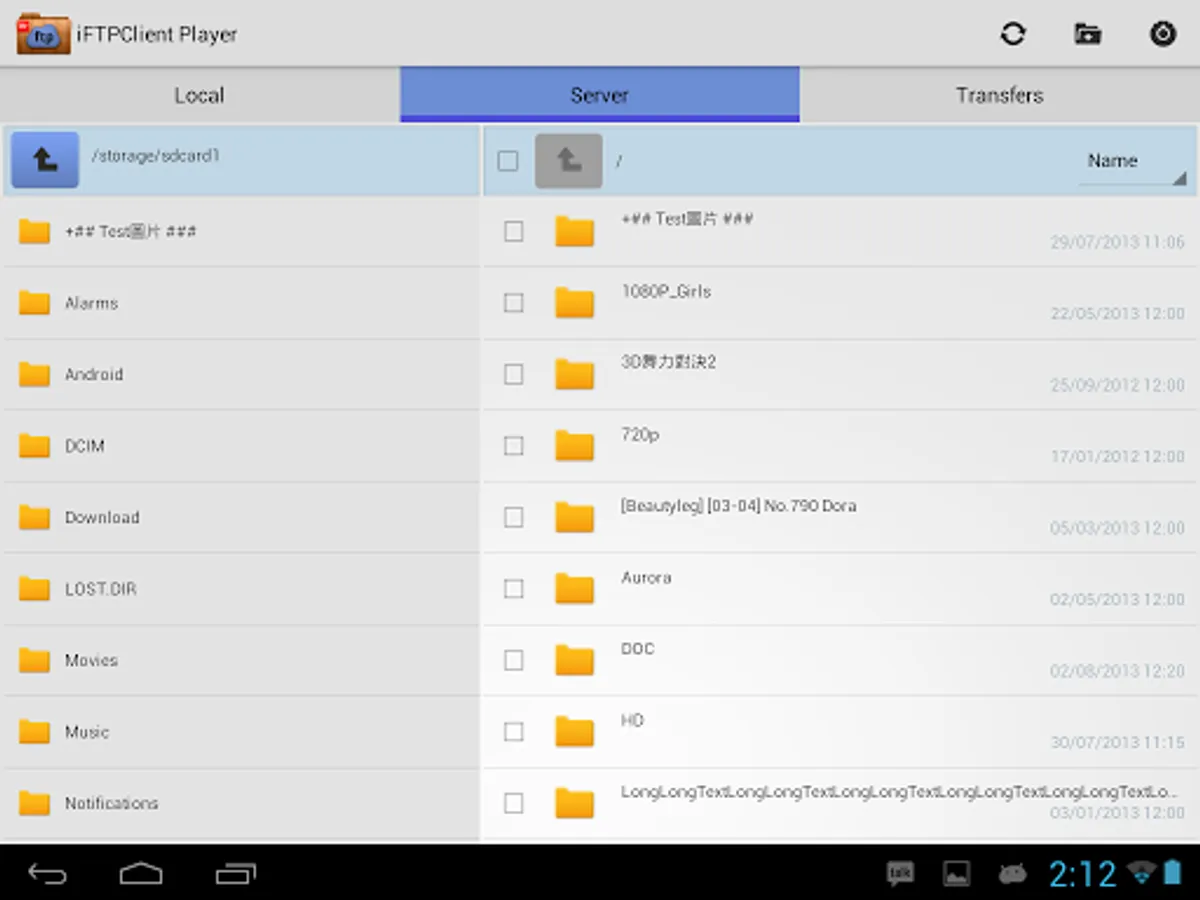Image resolution: width=1200 pixels, height=900 pixels.
Task: Check the box for 1080P_Girls
Action: point(514,303)
